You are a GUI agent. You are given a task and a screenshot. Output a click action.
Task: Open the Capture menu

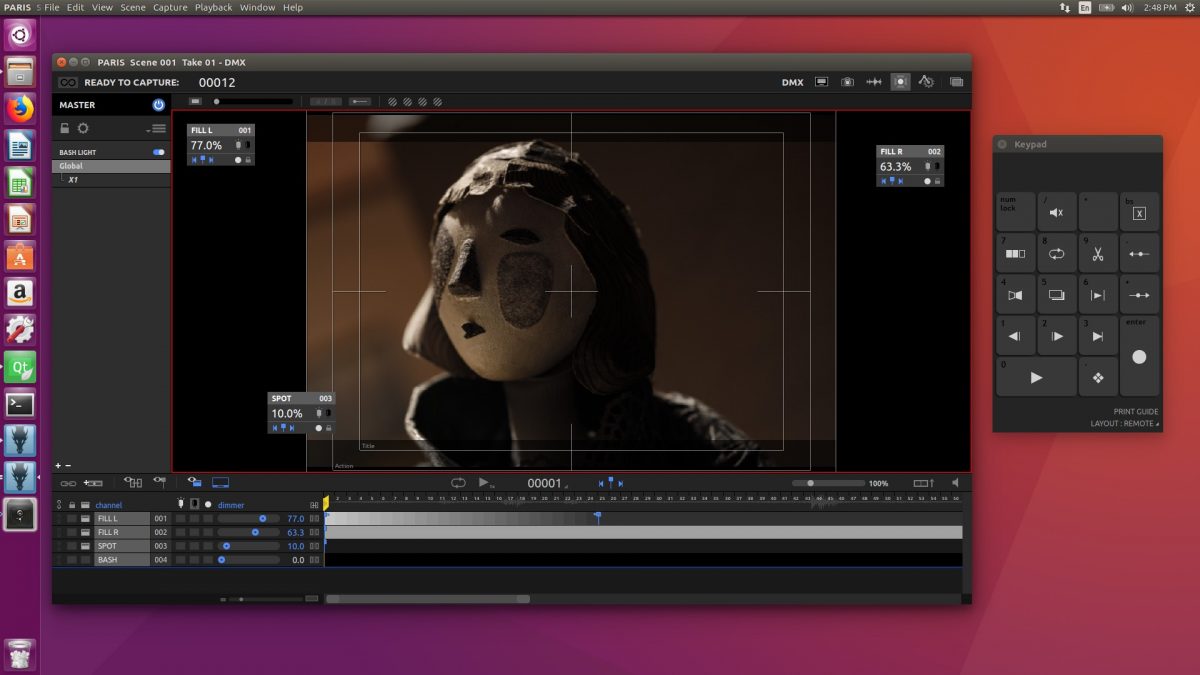click(169, 7)
